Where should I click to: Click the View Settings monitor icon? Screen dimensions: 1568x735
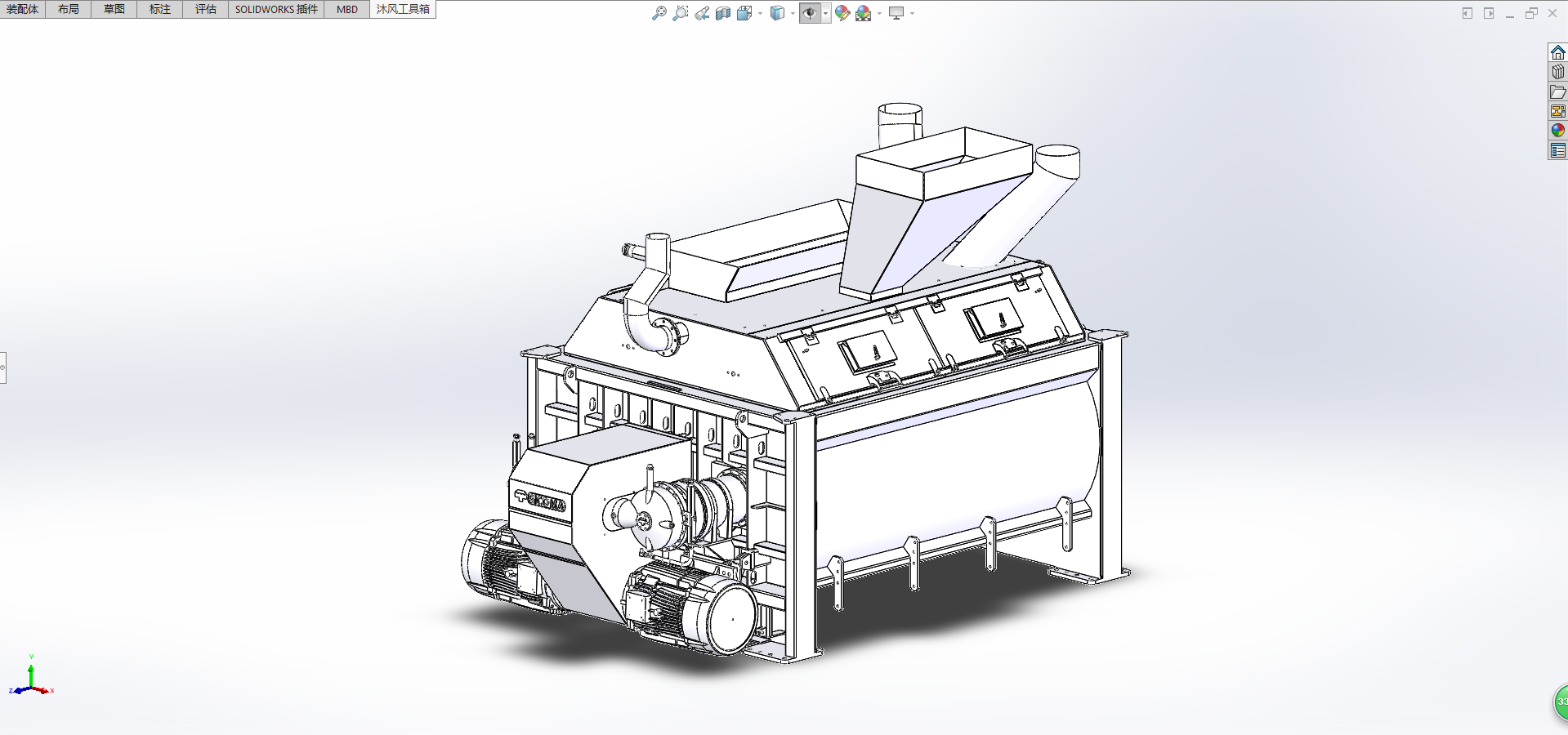coord(896,13)
